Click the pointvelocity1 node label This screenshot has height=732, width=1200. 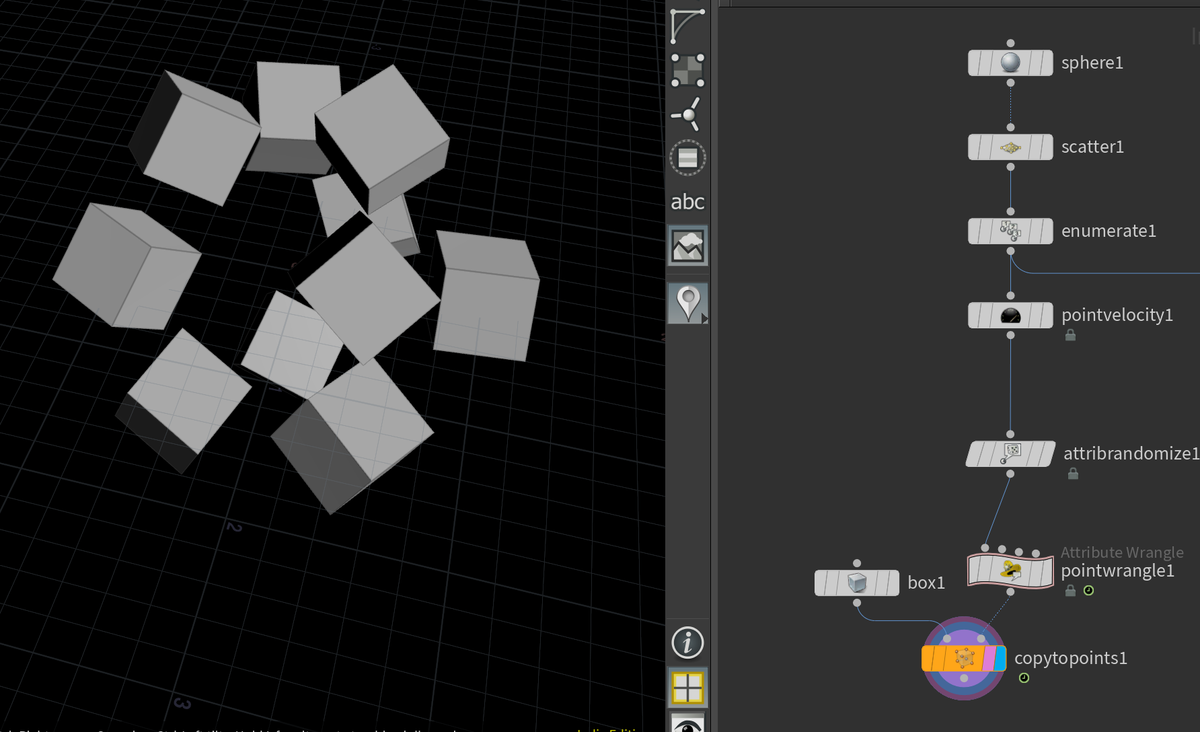coord(1117,315)
